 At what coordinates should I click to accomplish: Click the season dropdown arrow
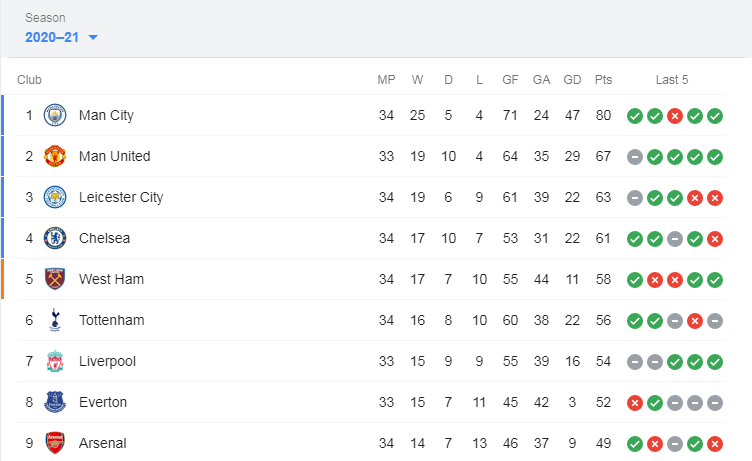pos(93,38)
